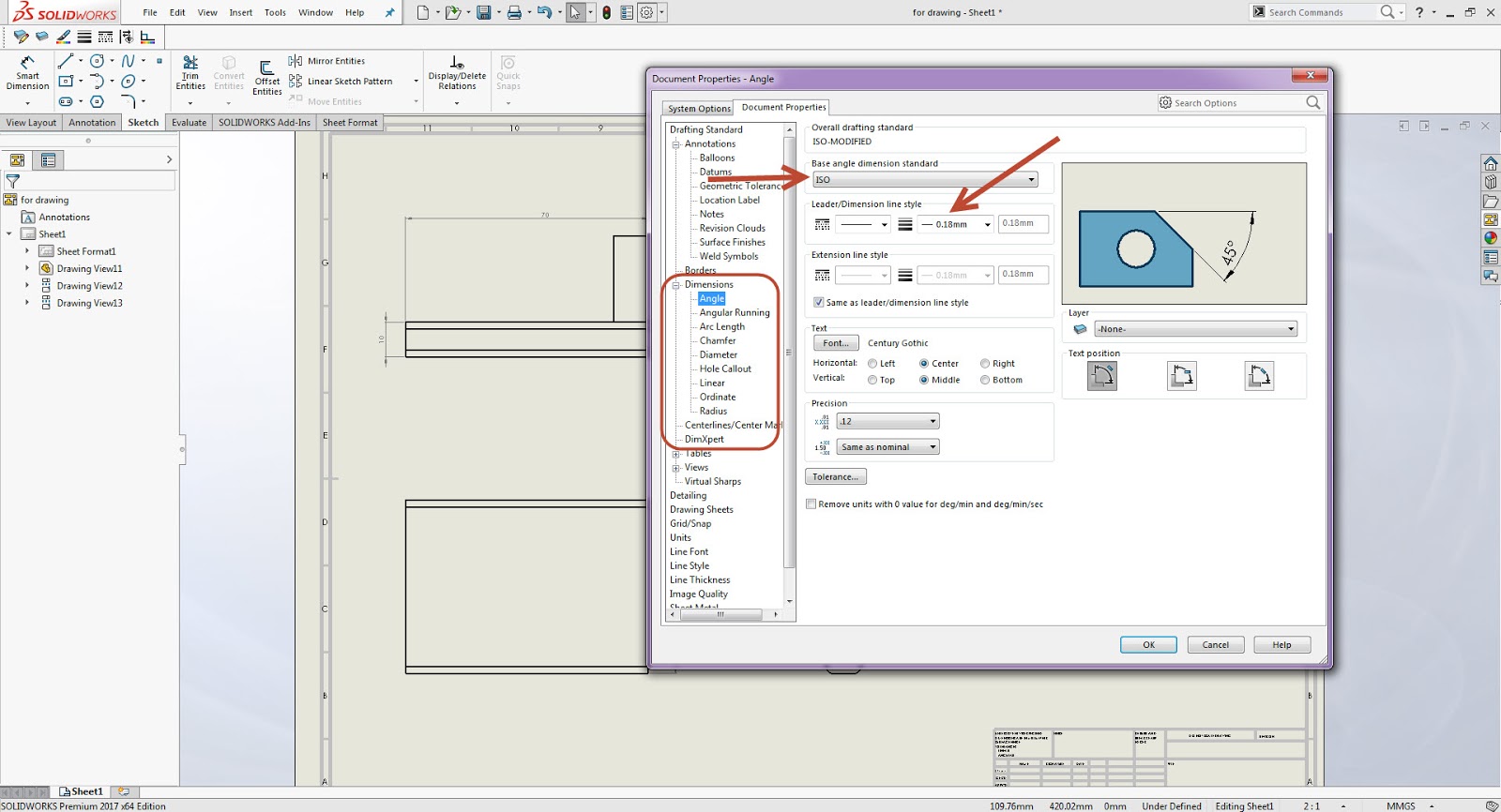Open the PropertyManager tab icon
Screen dimensions: 1501x812
coord(49,160)
